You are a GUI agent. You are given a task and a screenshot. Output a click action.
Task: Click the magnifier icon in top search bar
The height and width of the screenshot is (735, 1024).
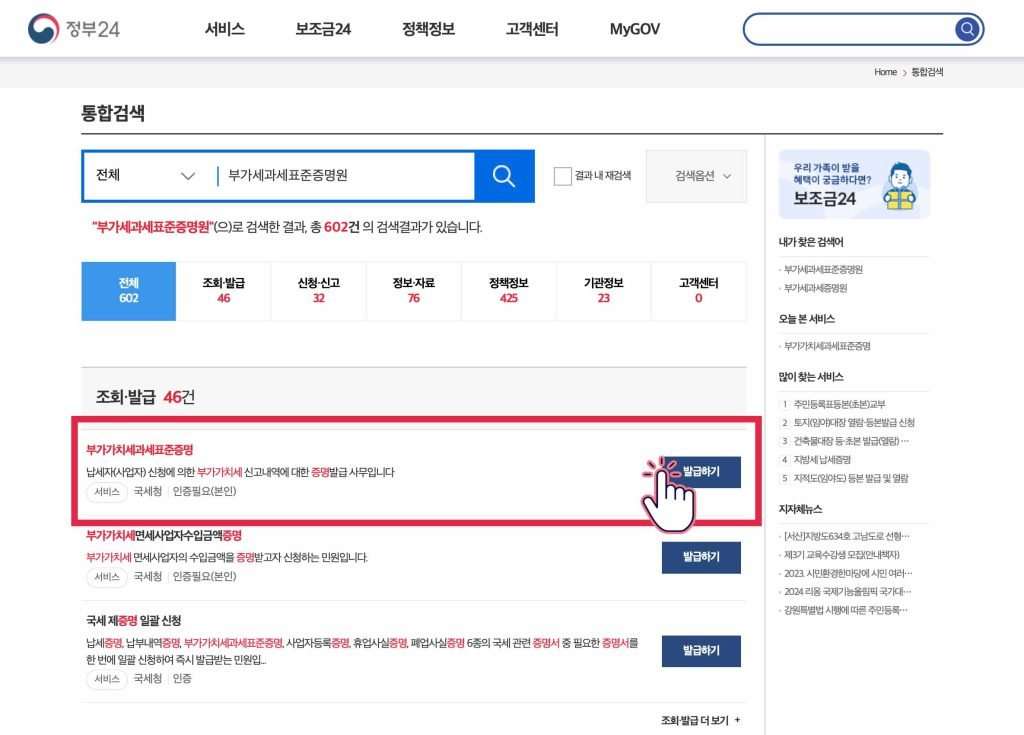(x=966, y=29)
